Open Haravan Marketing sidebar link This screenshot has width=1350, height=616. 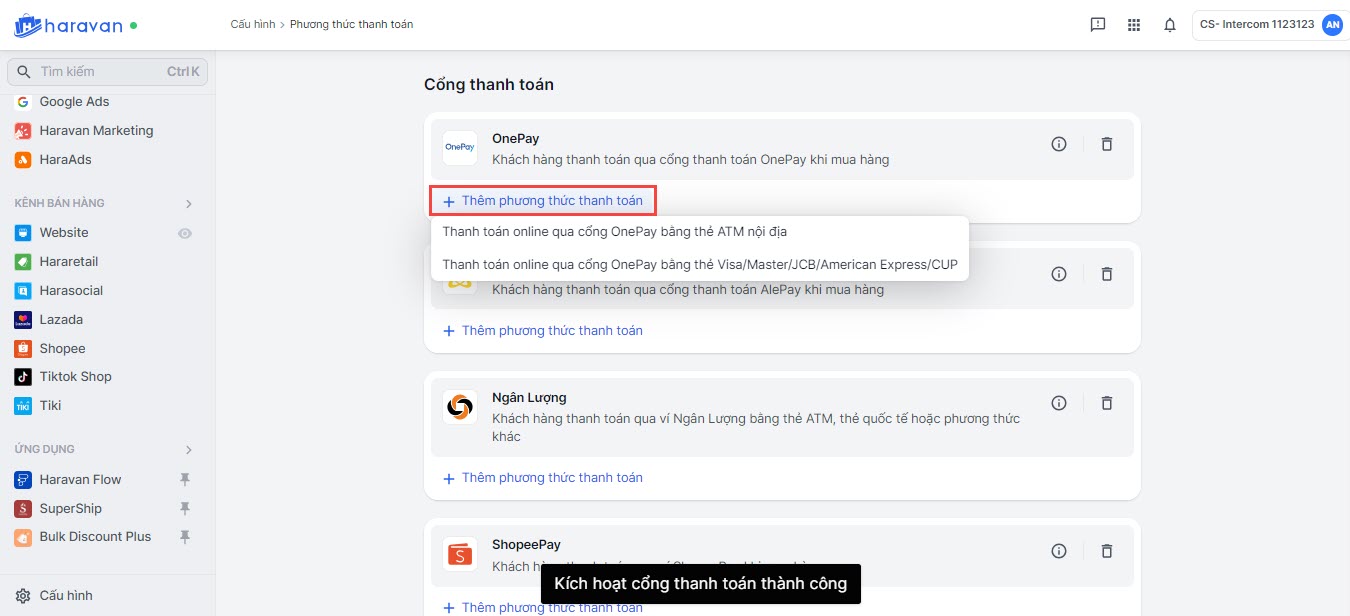[x=97, y=131]
